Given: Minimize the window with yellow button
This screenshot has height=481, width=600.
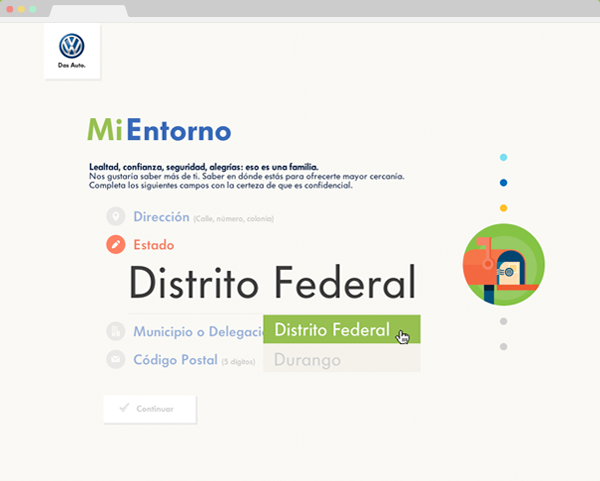Looking at the screenshot, I should (21, 9).
